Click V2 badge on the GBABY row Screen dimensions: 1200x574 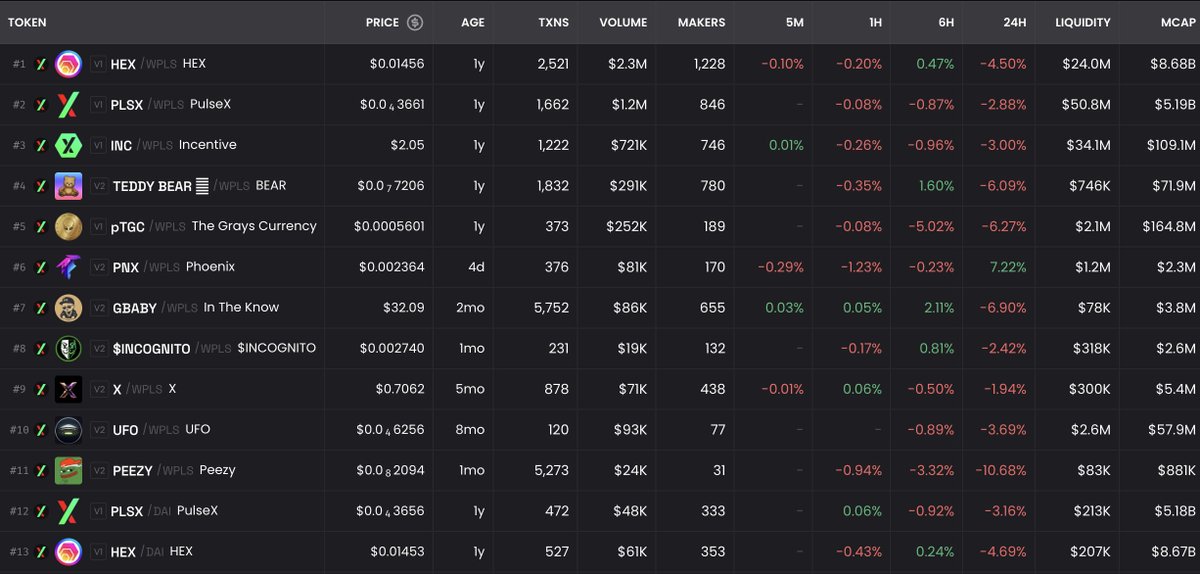point(99,308)
